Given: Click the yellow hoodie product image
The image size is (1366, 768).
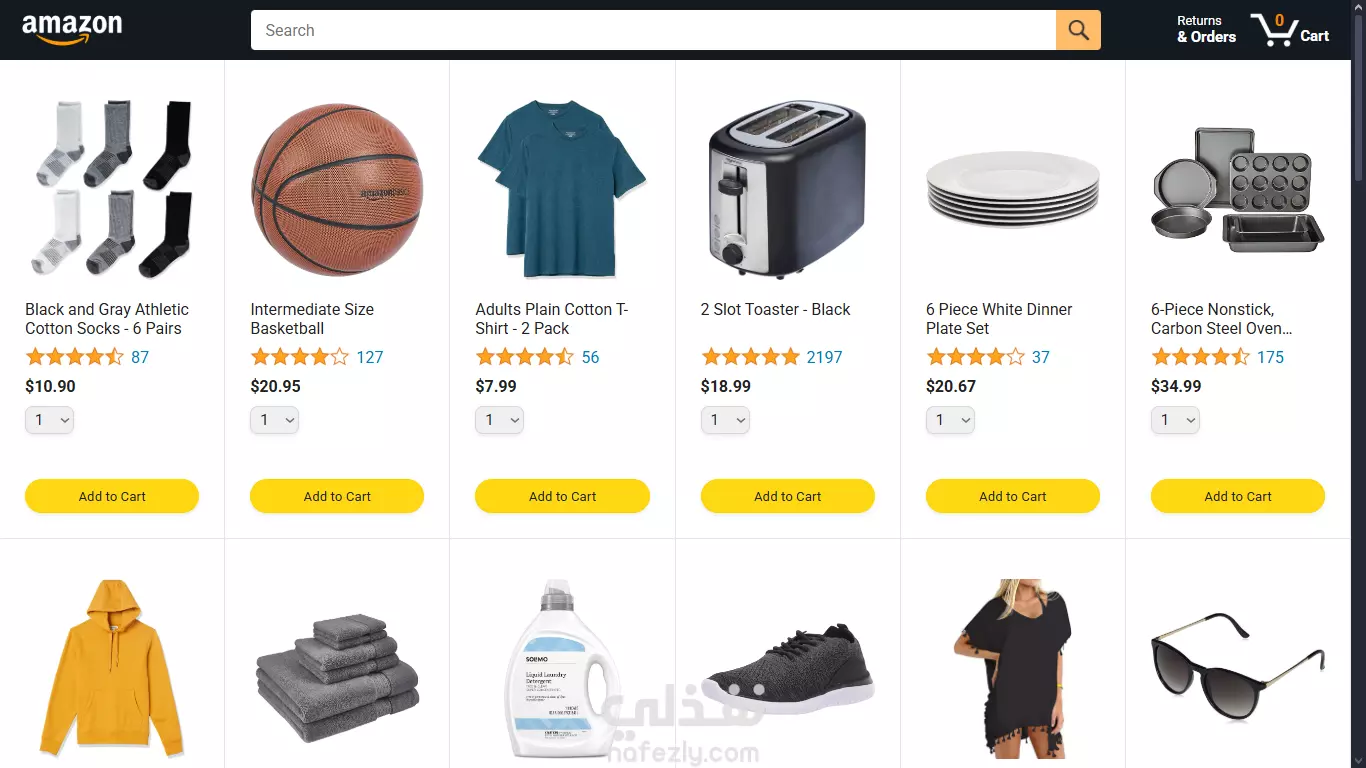Looking at the screenshot, I should (x=112, y=667).
